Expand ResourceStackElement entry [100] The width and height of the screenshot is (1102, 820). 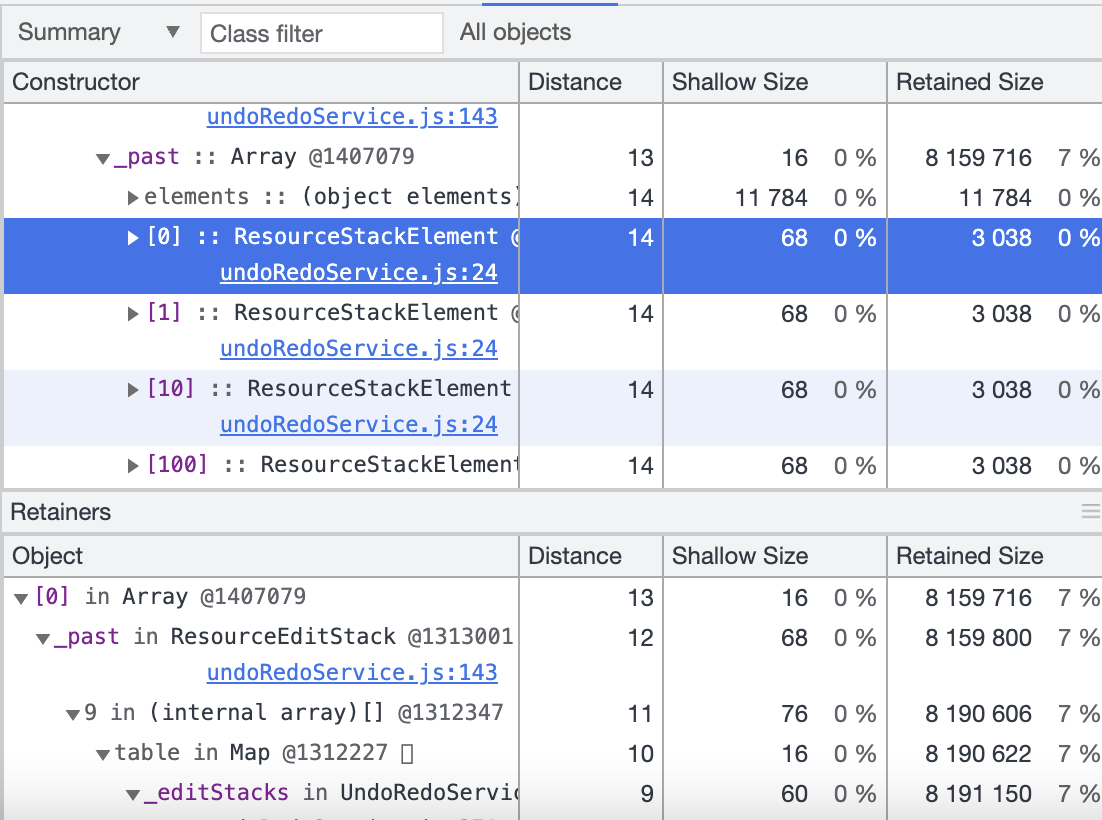[131, 465]
